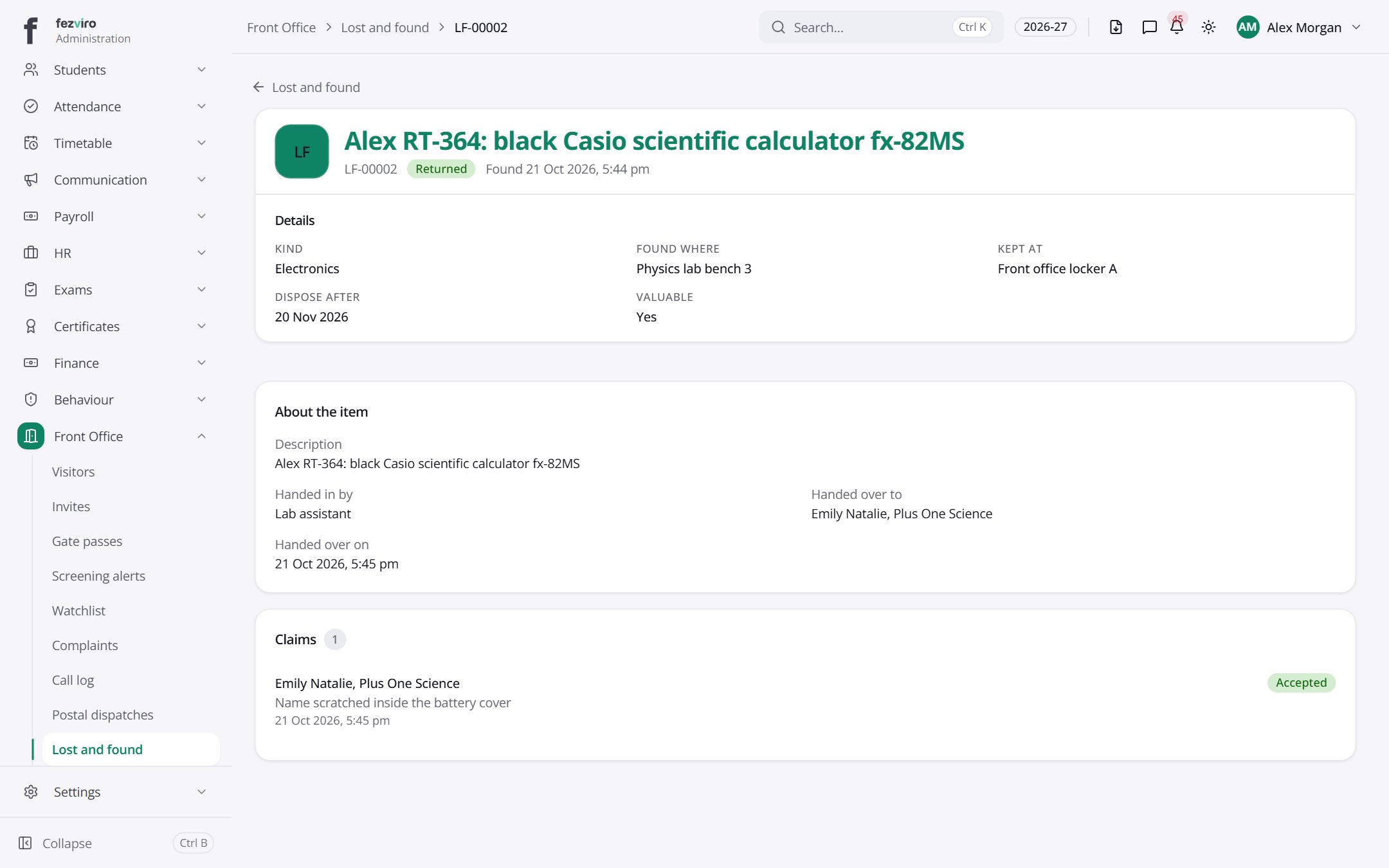
Task: Open the downloads icon in top bar
Action: [1116, 27]
